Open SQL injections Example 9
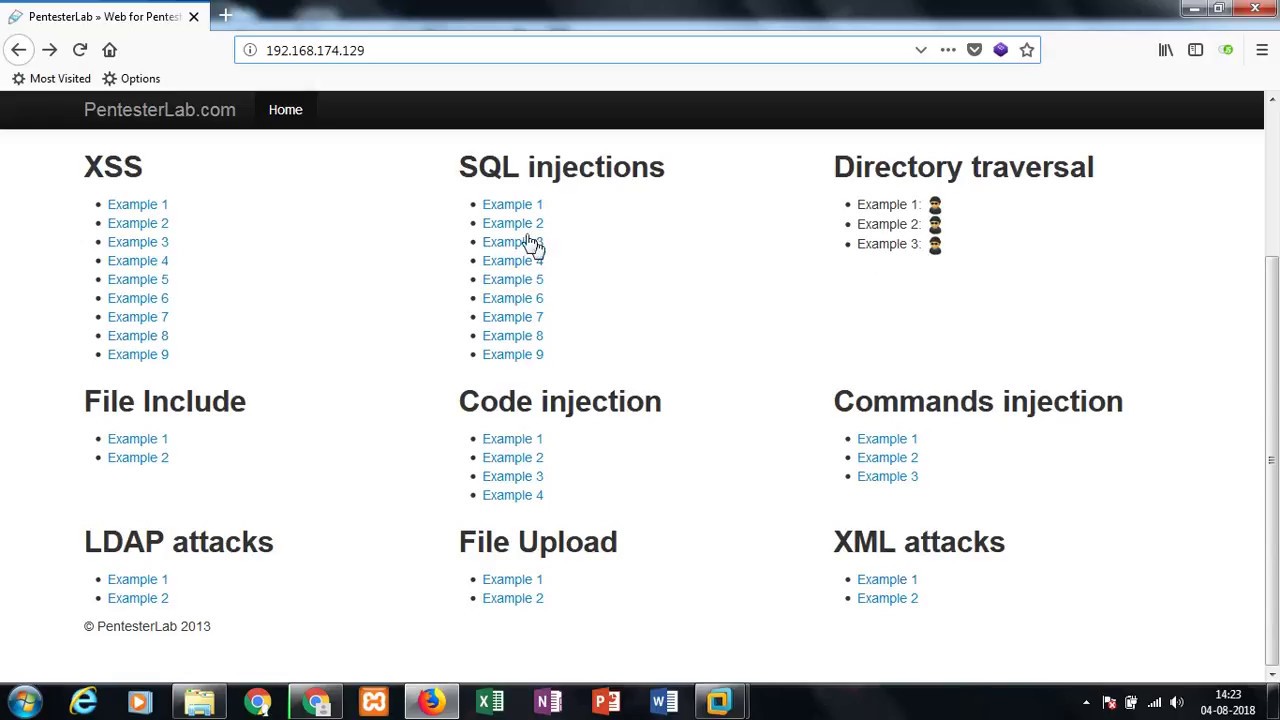The image size is (1280, 720). click(x=513, y=354)
